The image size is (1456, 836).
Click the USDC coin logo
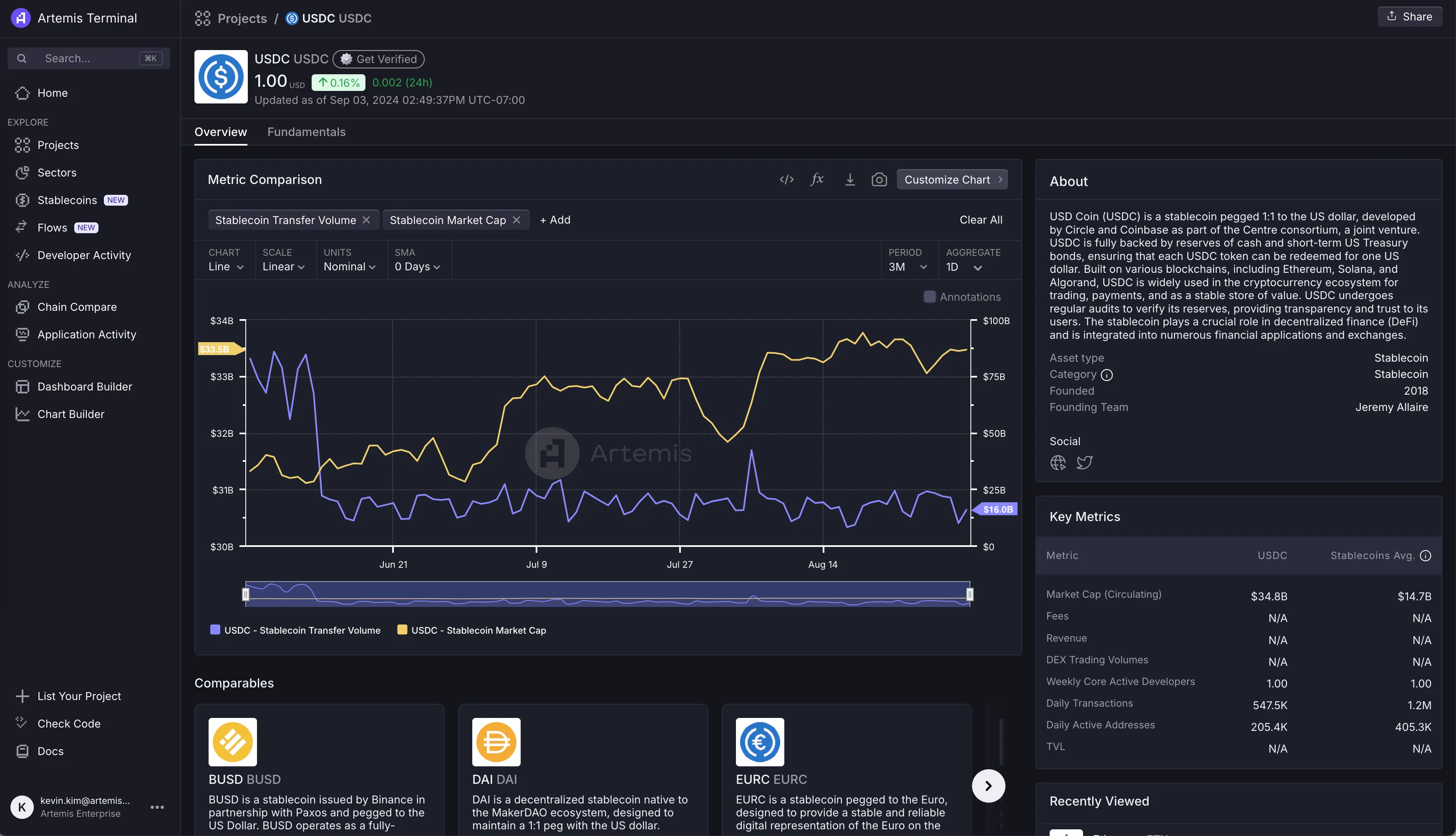(x=221, y=77)
